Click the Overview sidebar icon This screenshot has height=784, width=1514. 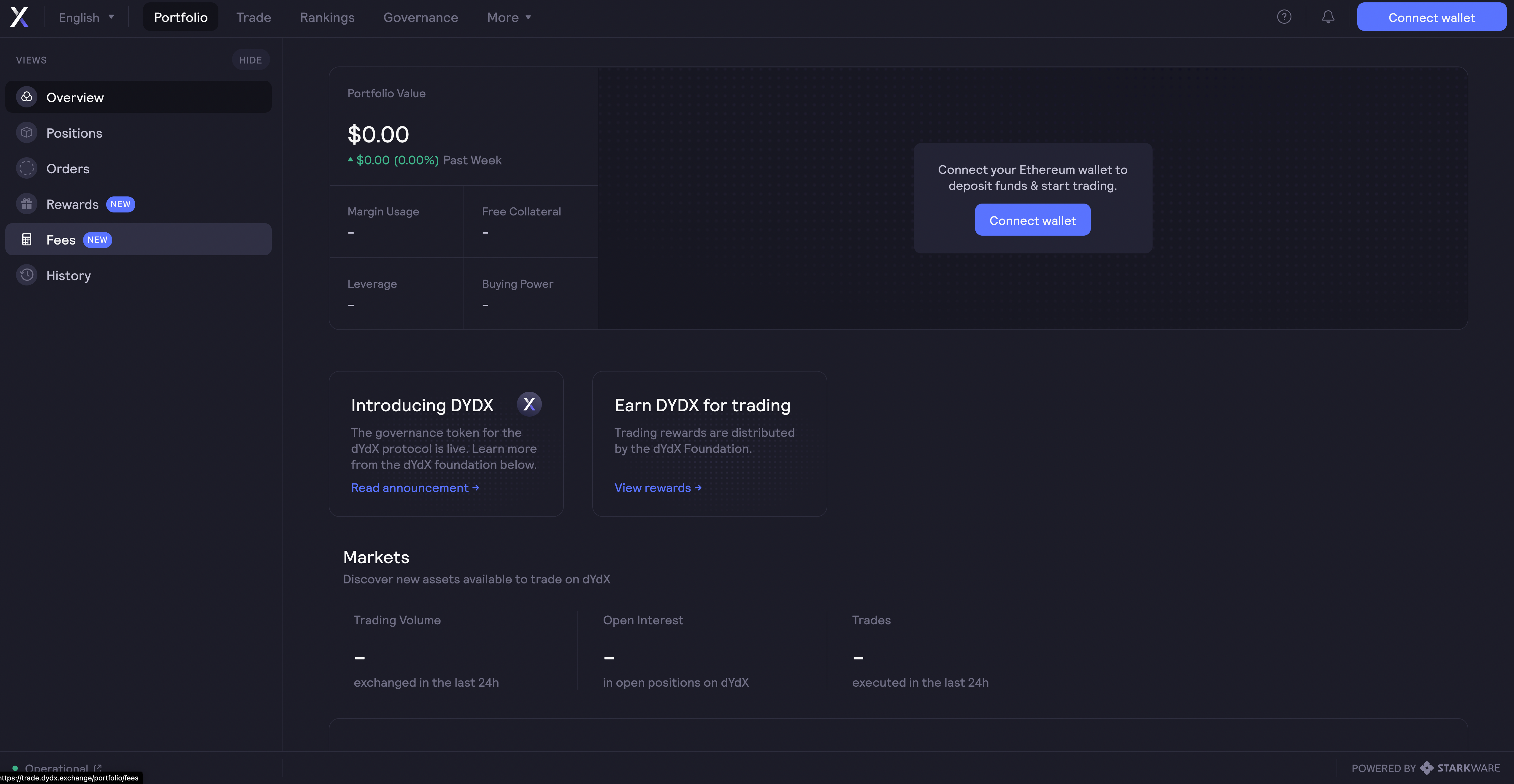coord(26,97)
